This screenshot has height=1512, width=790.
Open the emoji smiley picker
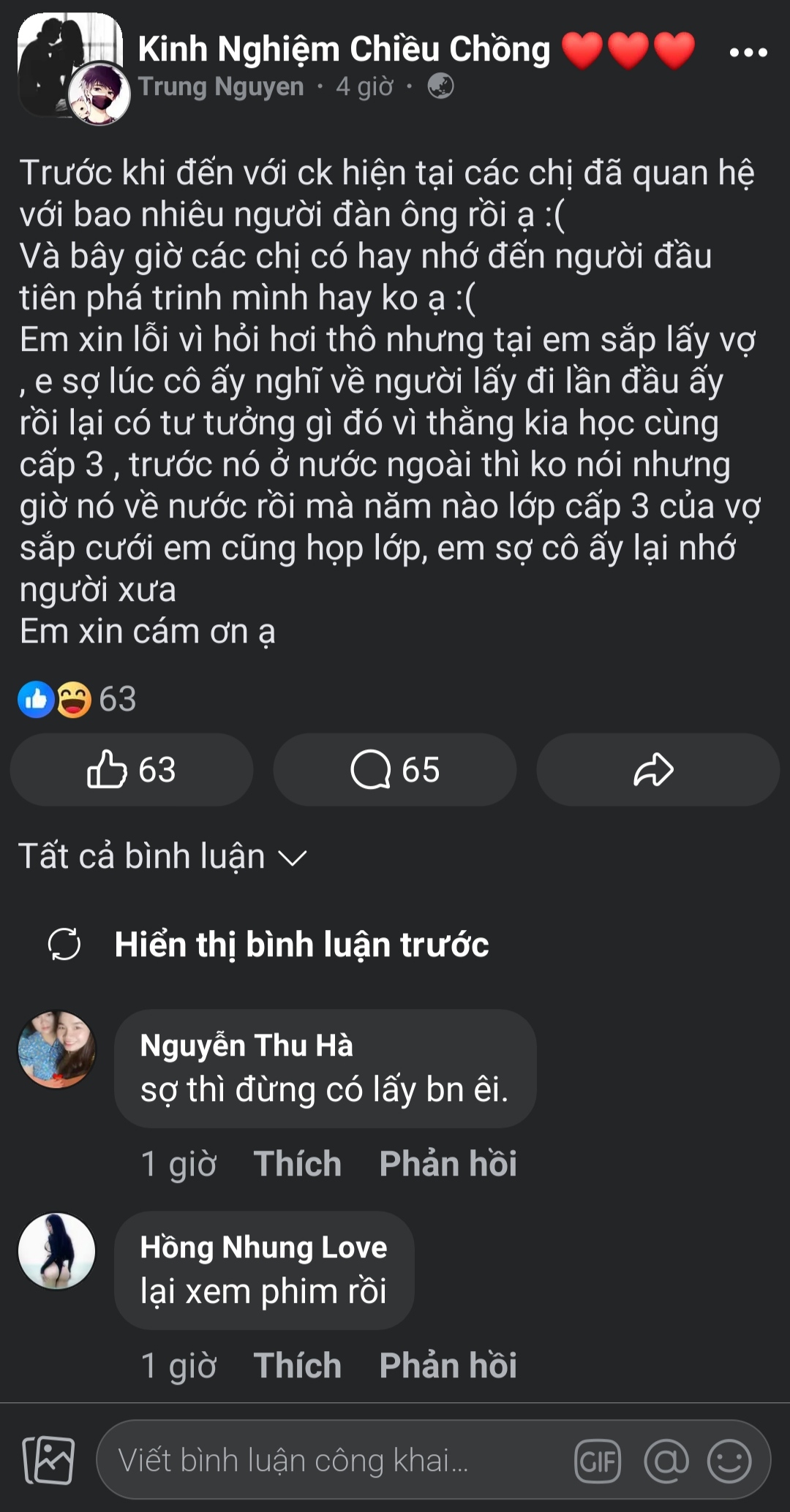[x=729, y=1461]
